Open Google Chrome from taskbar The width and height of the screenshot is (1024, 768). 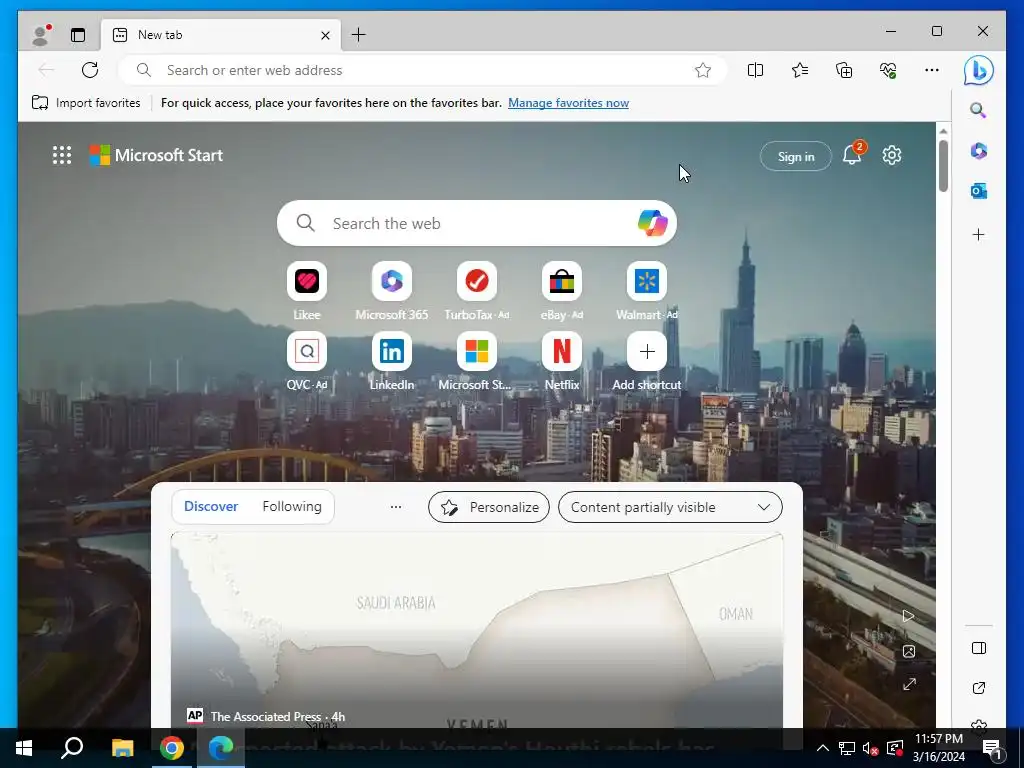(172, 748)
